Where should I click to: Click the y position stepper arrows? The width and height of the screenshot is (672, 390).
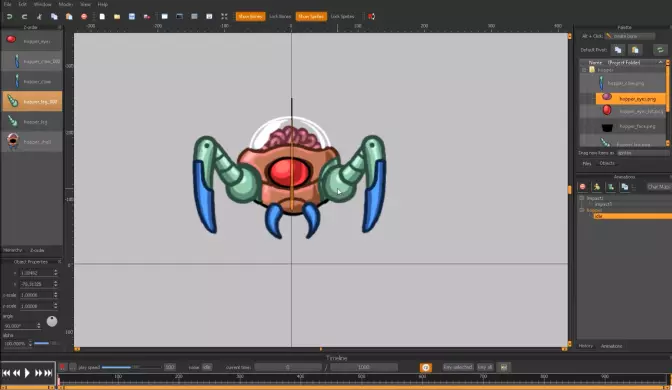pos(55,284)
